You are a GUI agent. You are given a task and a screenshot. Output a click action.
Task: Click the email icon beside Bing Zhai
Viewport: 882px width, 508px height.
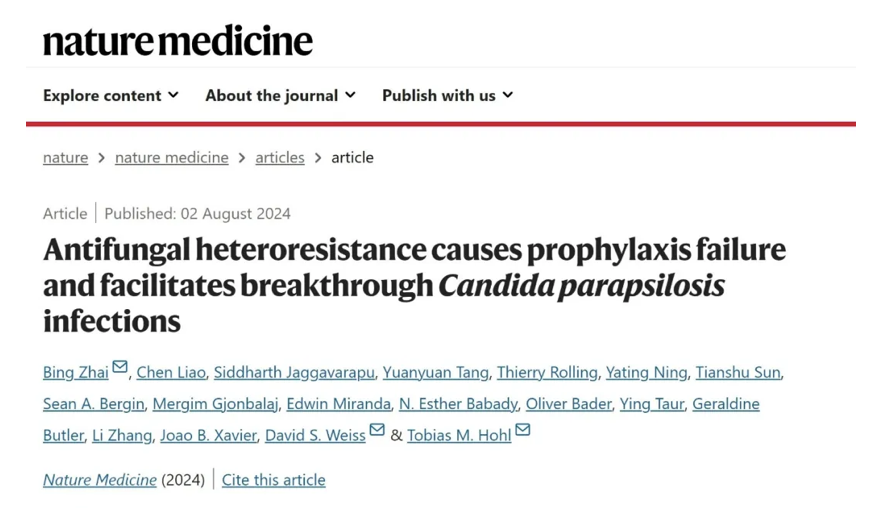click(x=120, y=367)
